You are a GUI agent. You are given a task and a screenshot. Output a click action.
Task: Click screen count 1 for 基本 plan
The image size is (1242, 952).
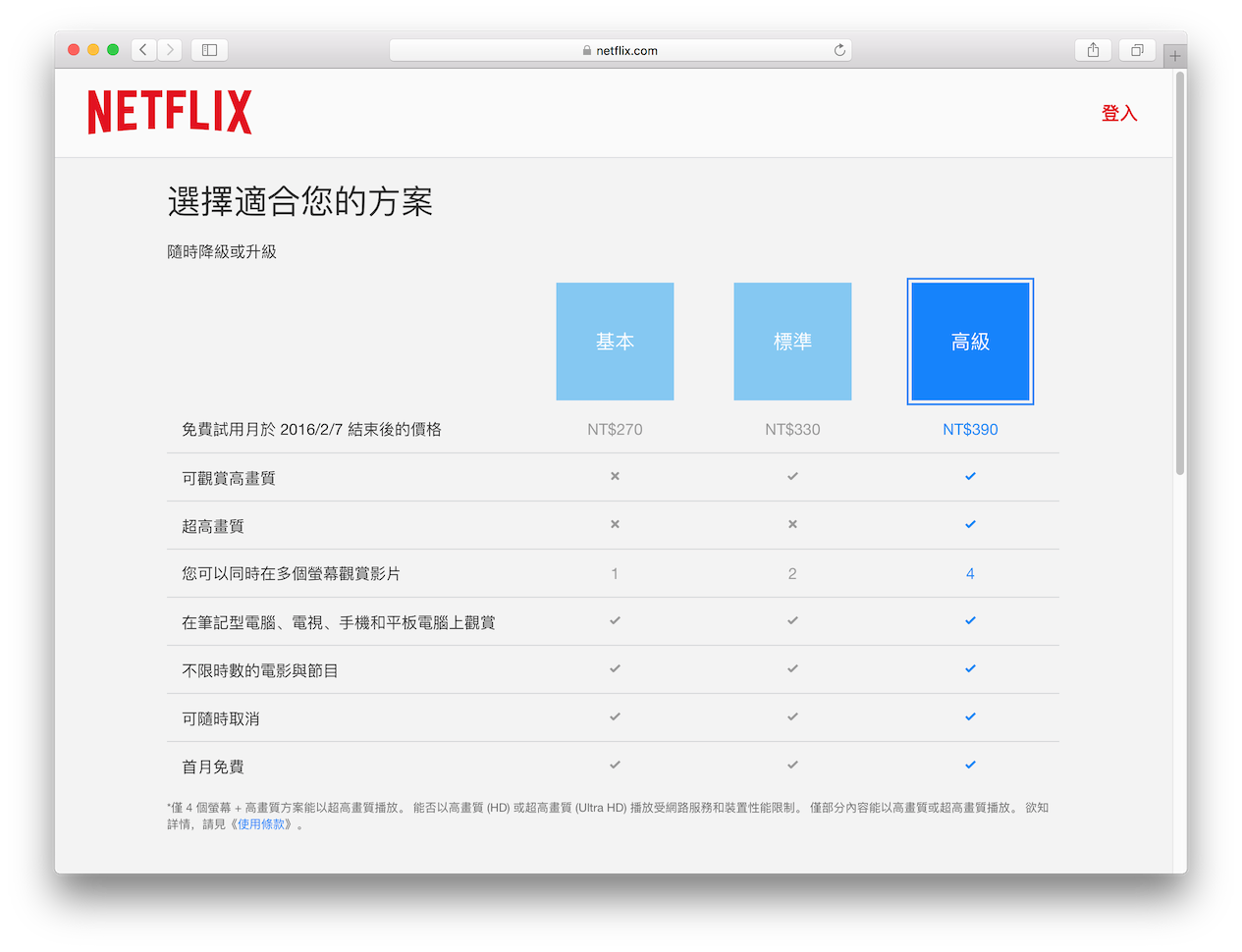tap(615, 573)
